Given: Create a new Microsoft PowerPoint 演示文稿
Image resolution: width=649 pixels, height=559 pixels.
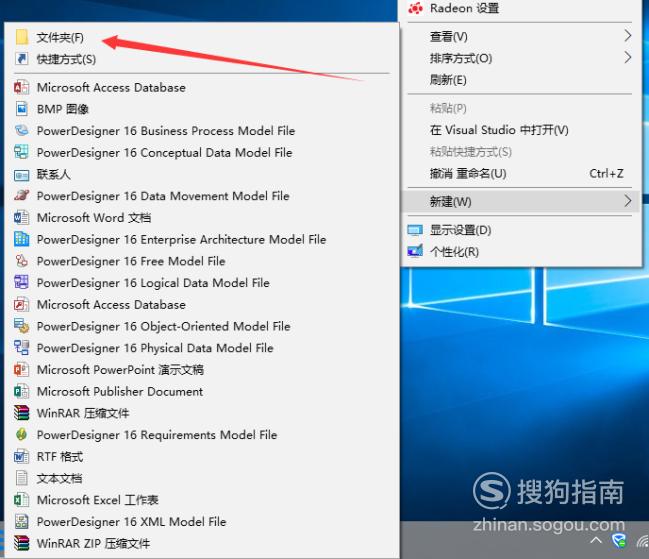Looking at the screenshot, I should (x=202, y=369).
